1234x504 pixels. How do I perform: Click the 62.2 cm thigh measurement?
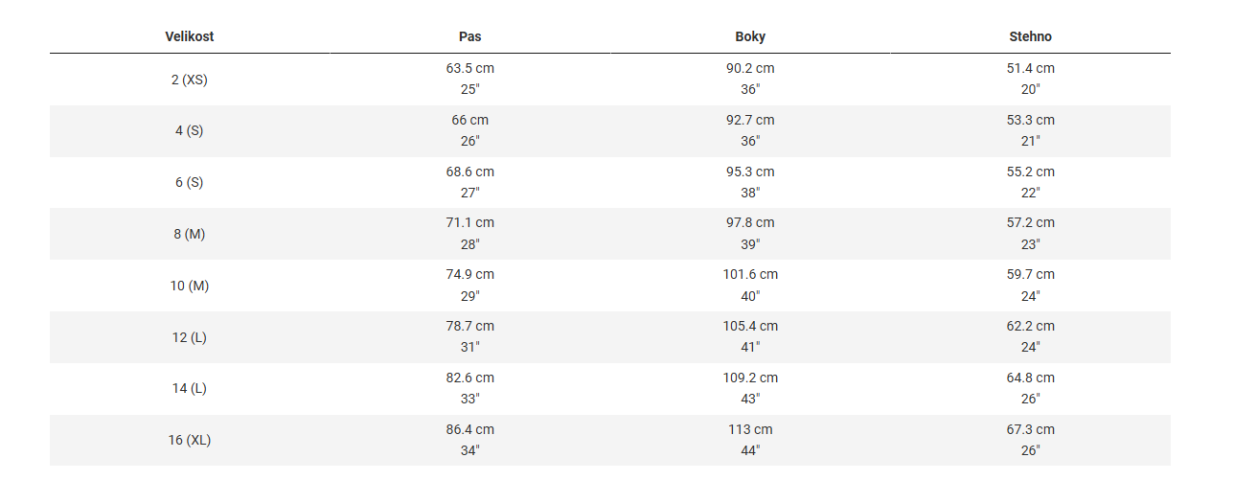[x=1030, y=326]
